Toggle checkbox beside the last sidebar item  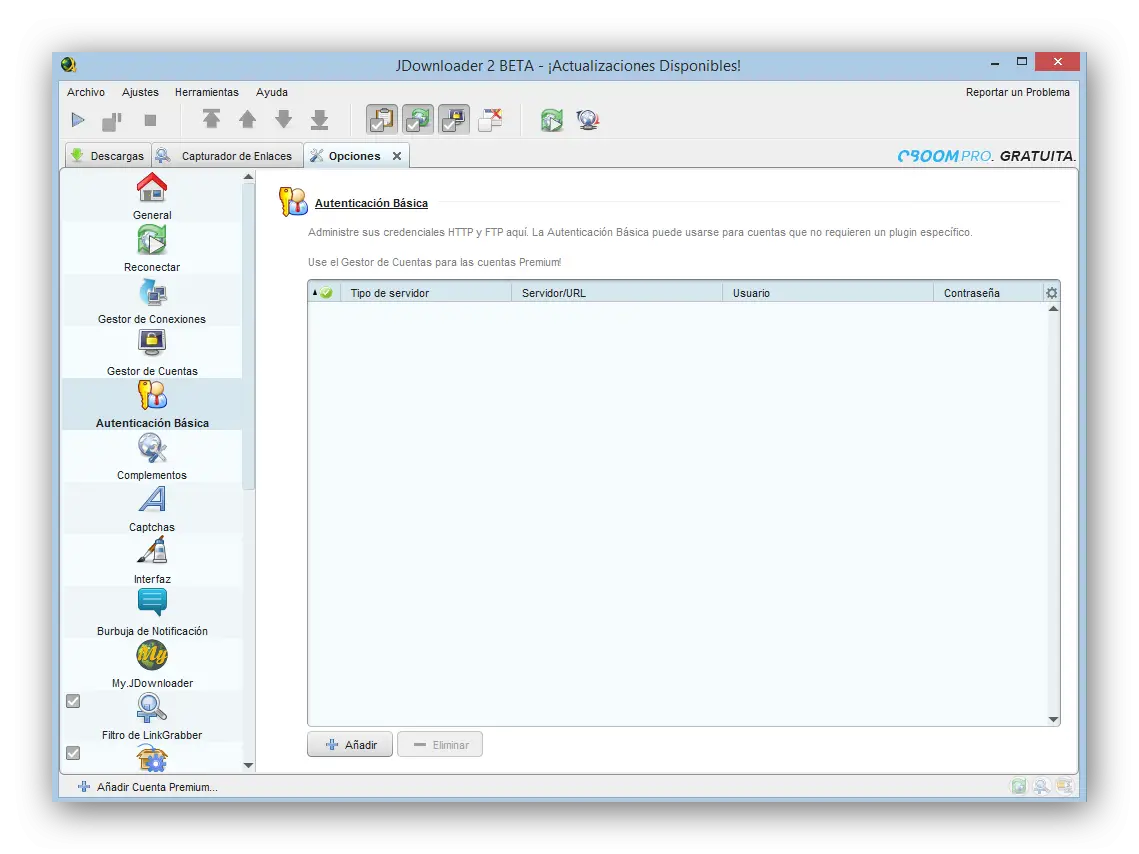pos(73,753)
